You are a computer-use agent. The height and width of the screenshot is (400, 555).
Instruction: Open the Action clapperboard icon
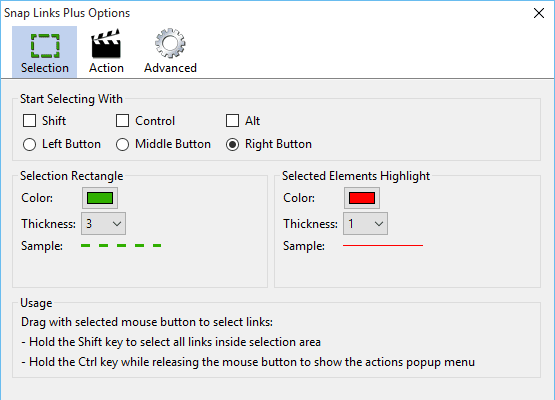(106, 44)
